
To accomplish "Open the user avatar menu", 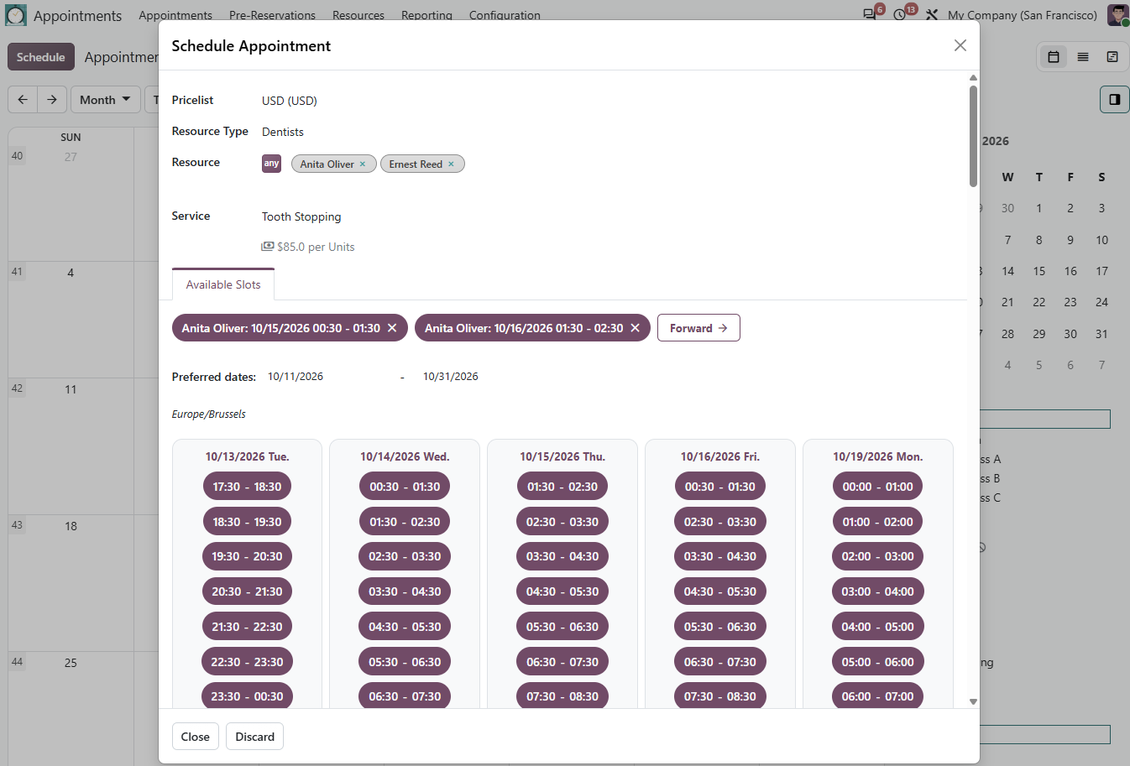I will pos(1118,14).
